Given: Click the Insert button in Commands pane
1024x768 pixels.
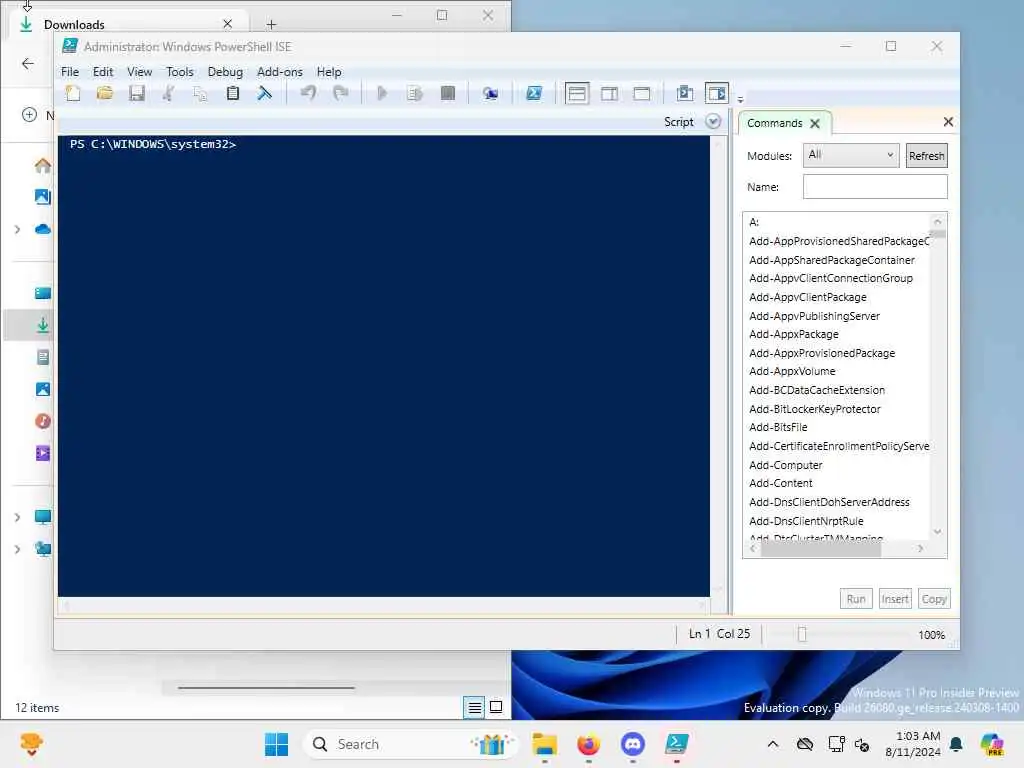Looking at the screenshot, I should [895, 599].
